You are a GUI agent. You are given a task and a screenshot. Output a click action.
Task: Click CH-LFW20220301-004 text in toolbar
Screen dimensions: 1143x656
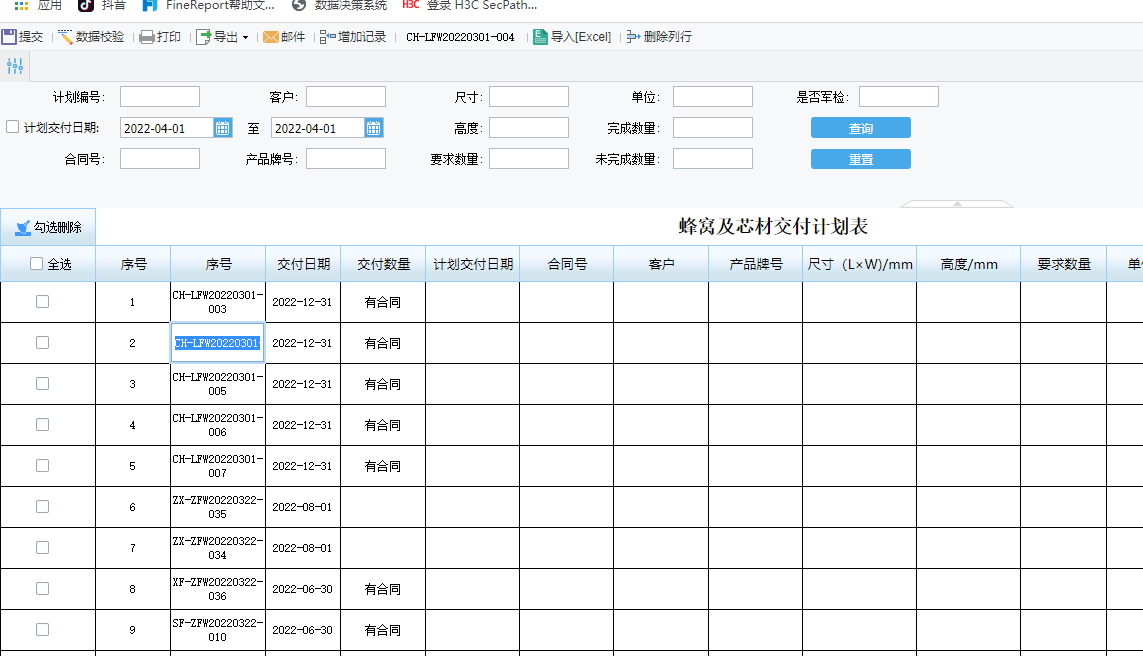tap(460, 37)
